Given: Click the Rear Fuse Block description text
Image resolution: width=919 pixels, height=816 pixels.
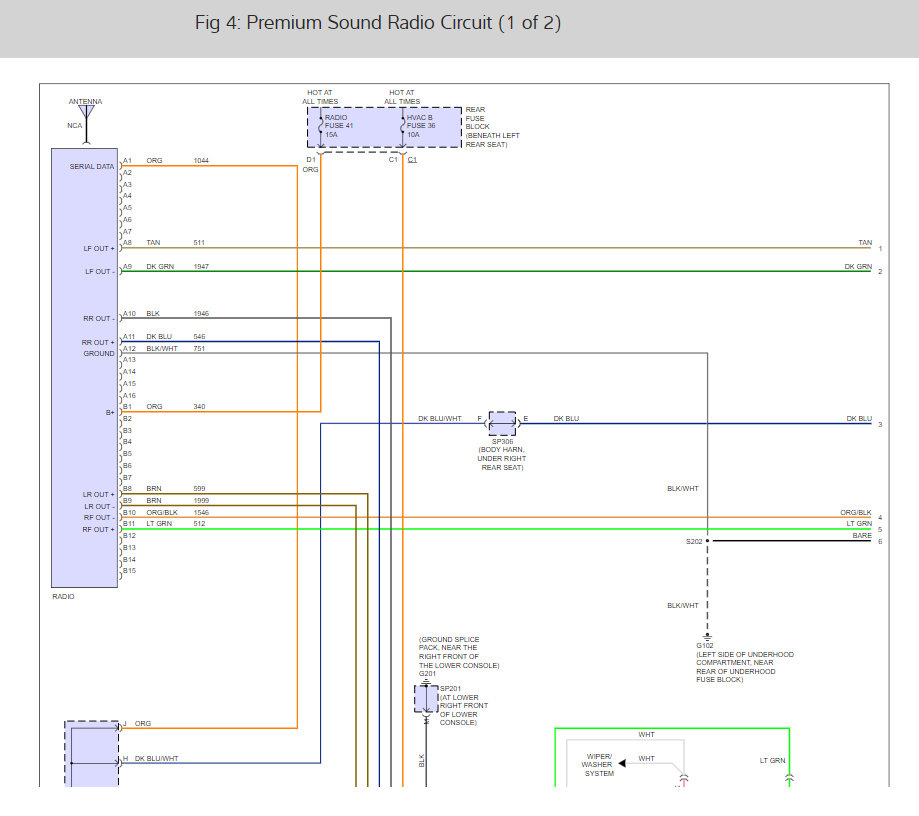Looking at the screenshot, I should 492,127.
